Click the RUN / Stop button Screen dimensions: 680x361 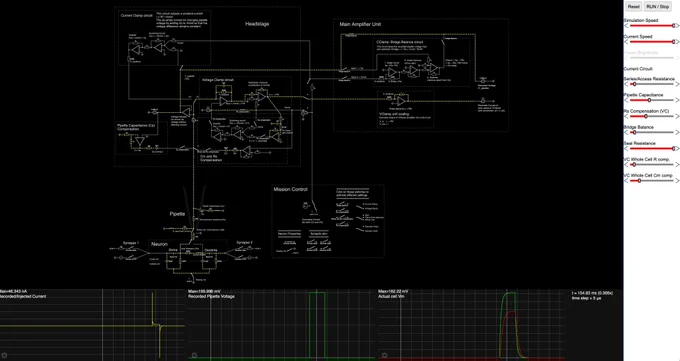click(x=658, y=7)
